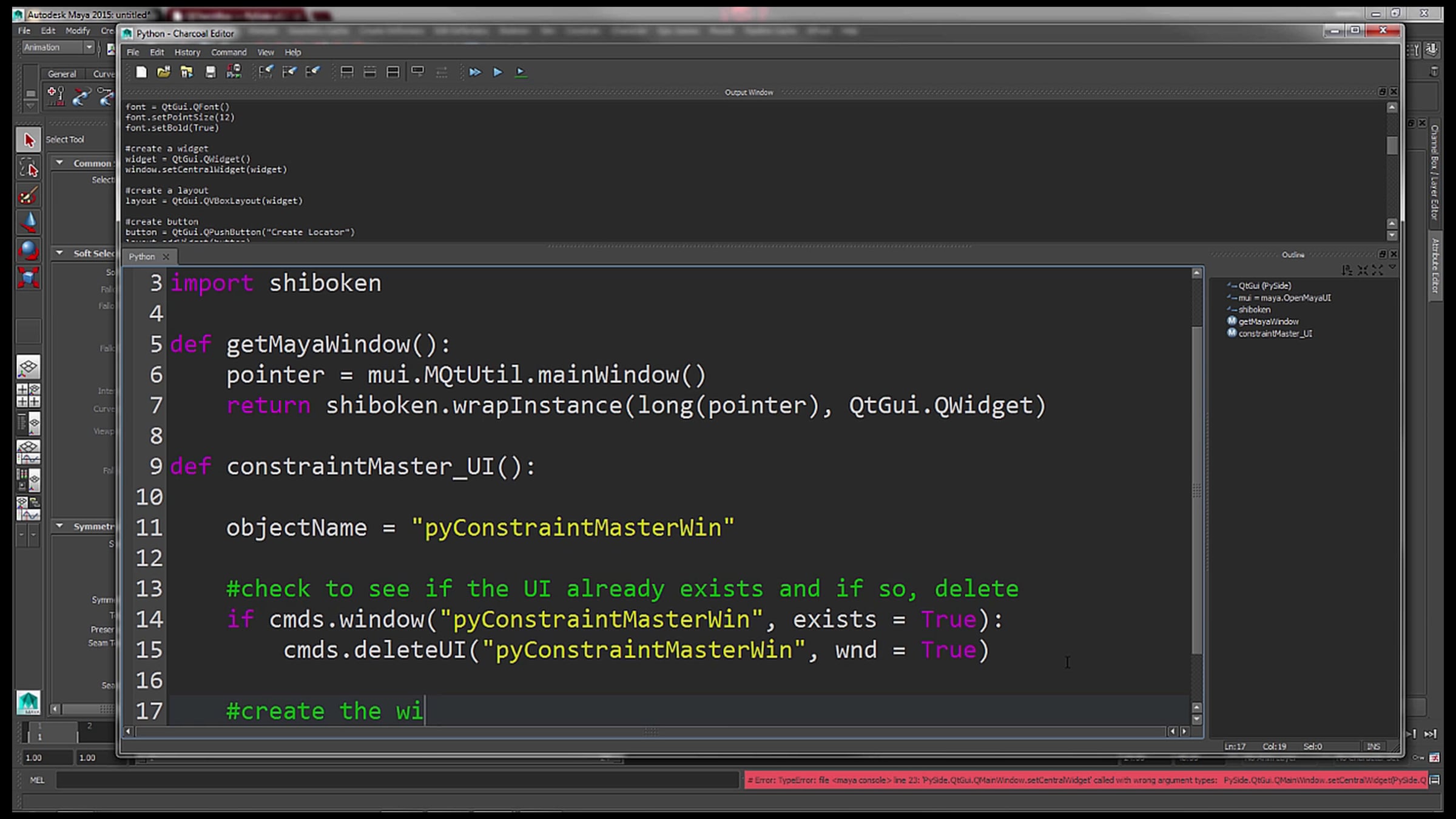The height and width of the screenshot is (819, 1456).
Task: Open and run script folder icon
Action: pyautogui.click(x=186, y=72)
